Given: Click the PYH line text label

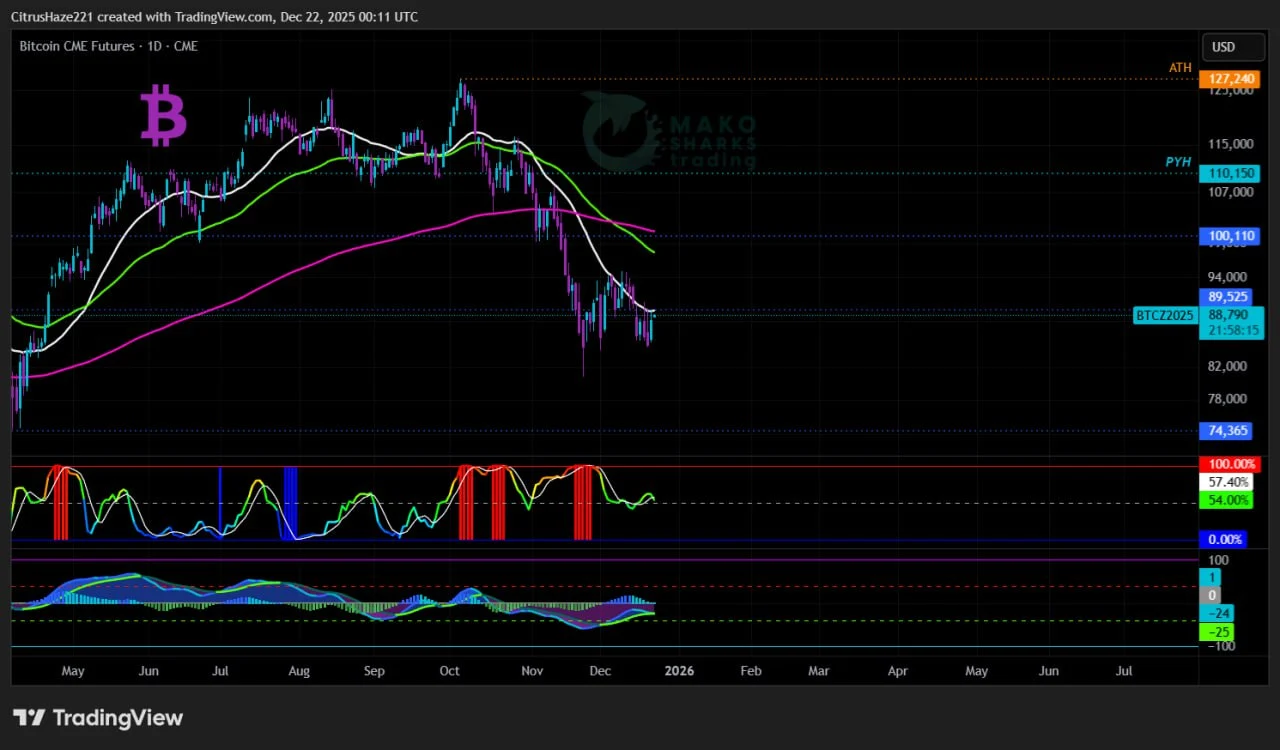Looking at the screenshot, I should pyautogui.click(x=1178, y=162).
